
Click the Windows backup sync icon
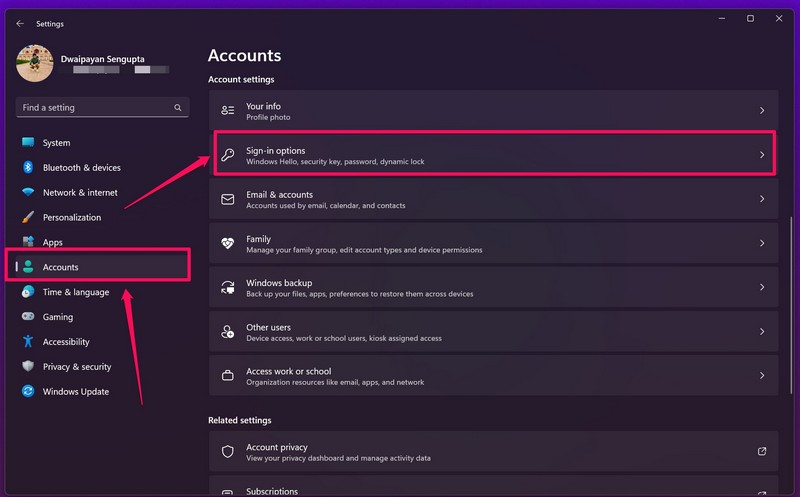click(x=228, y=287)
